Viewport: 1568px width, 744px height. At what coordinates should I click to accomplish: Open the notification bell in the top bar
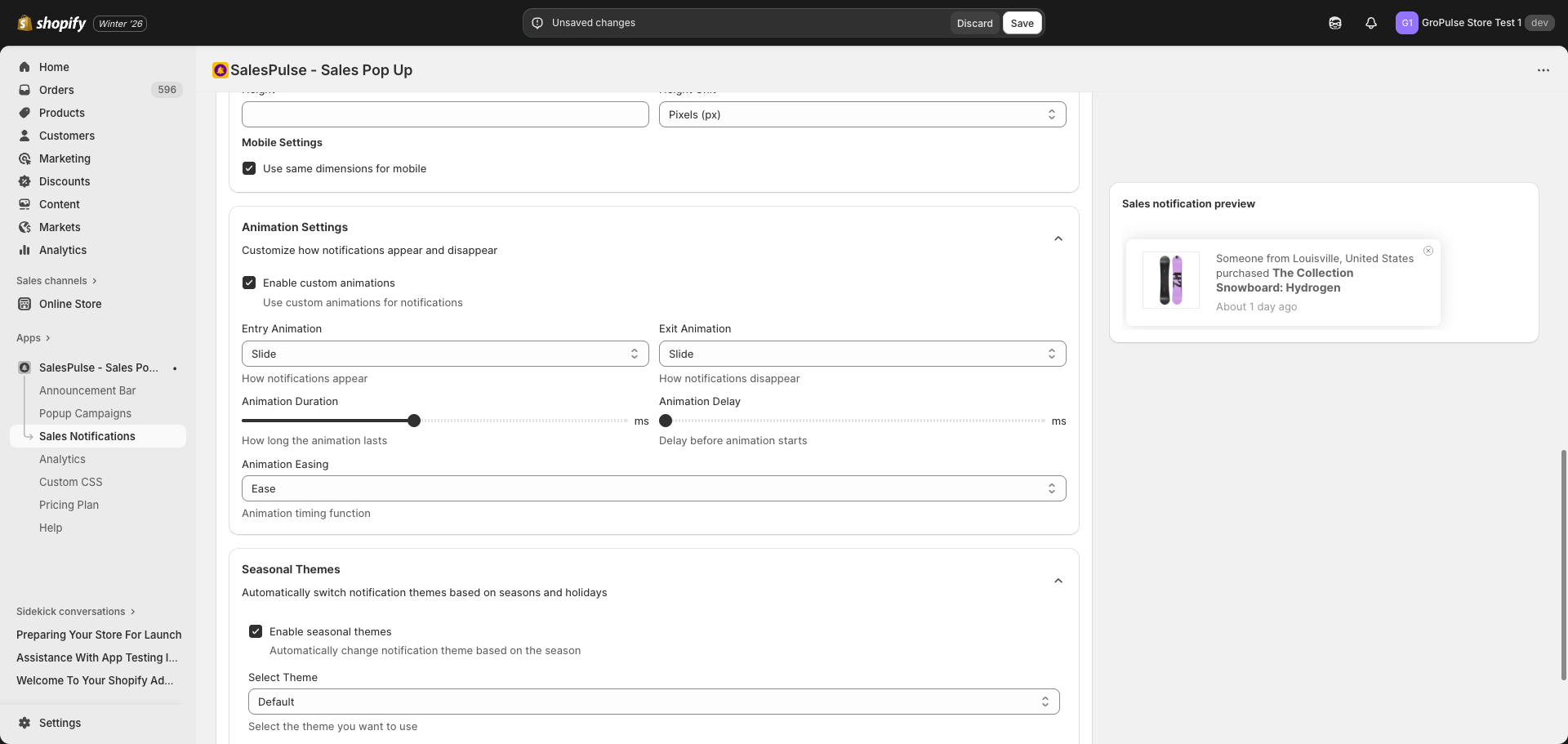click(1370, 23)
